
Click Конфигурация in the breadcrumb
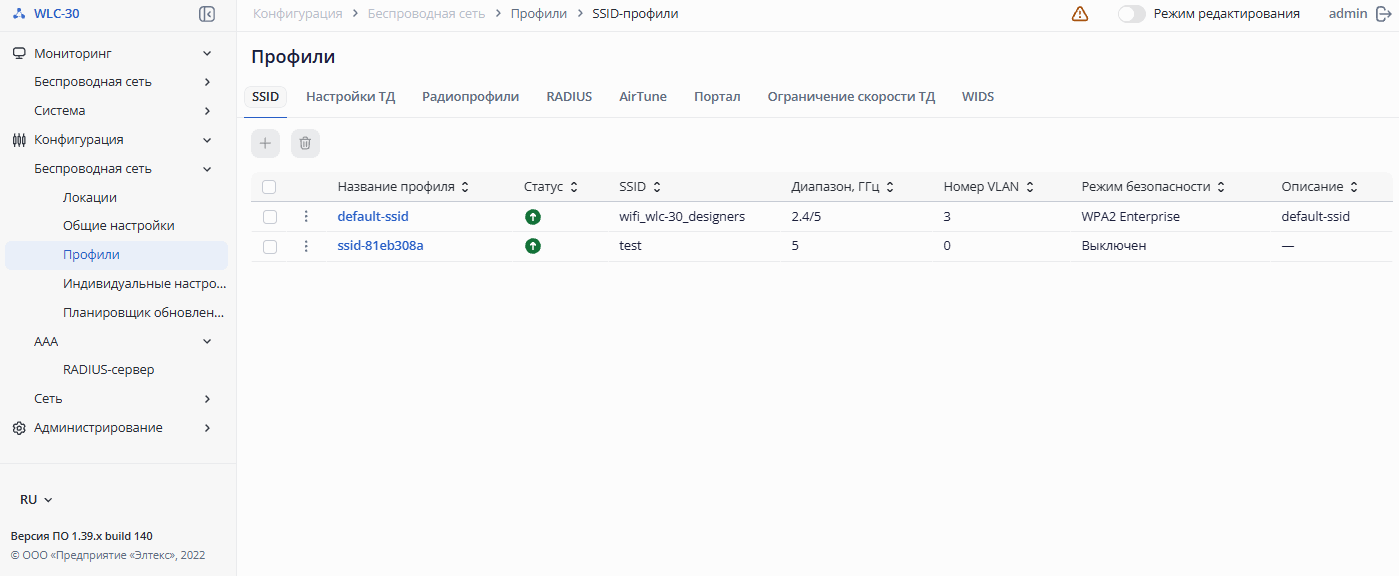[x=298, y=14]
